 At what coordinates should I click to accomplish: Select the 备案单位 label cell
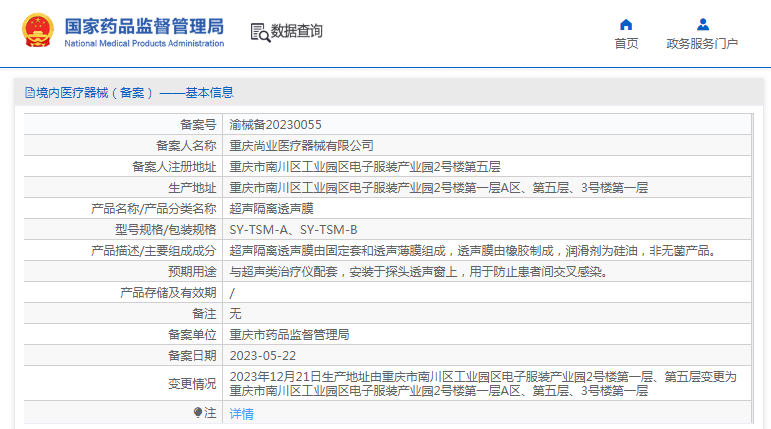click(123, 335)
